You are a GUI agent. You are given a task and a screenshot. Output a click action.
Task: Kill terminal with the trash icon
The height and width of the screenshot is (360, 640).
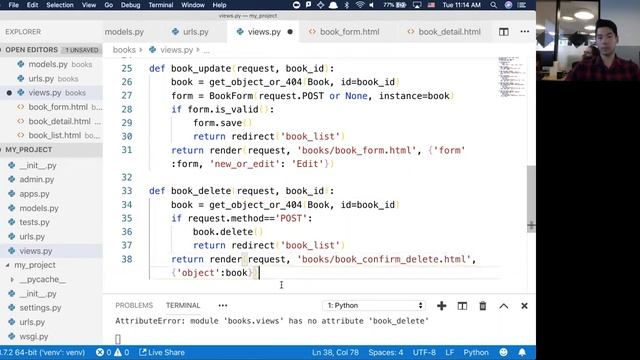coord(482,306)
